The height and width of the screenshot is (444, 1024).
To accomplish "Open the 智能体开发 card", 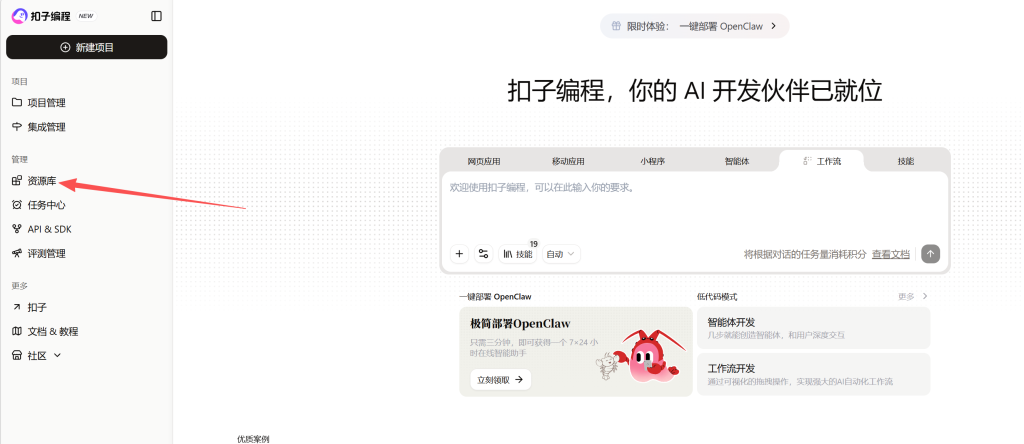I will (x=814, y=328).
